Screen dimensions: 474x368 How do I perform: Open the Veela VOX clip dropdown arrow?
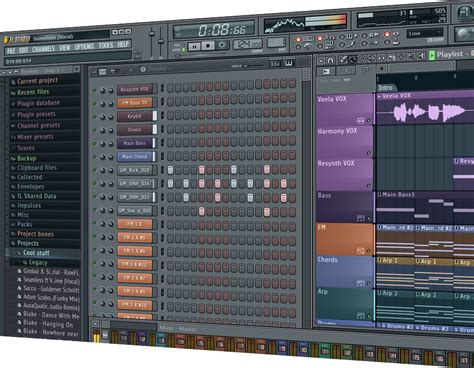tap(379, 96)
